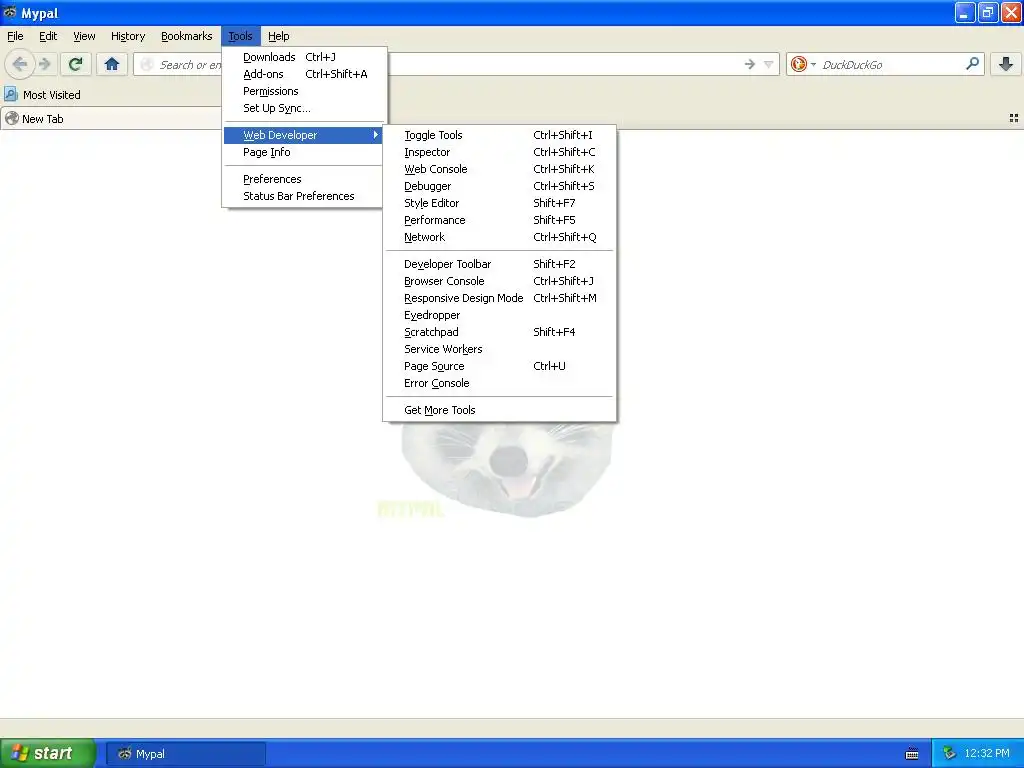Click the Go arrow in address bar

point(750,64)
